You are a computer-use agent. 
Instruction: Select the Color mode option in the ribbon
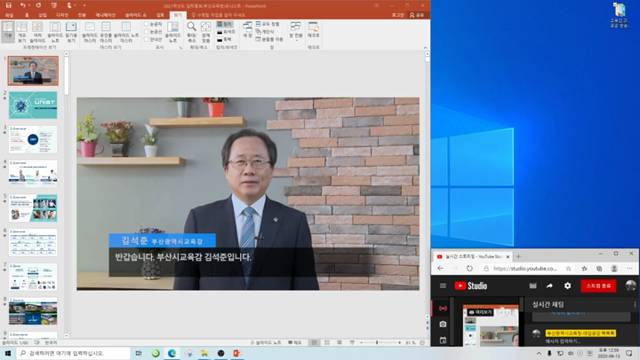click(224, 24)
